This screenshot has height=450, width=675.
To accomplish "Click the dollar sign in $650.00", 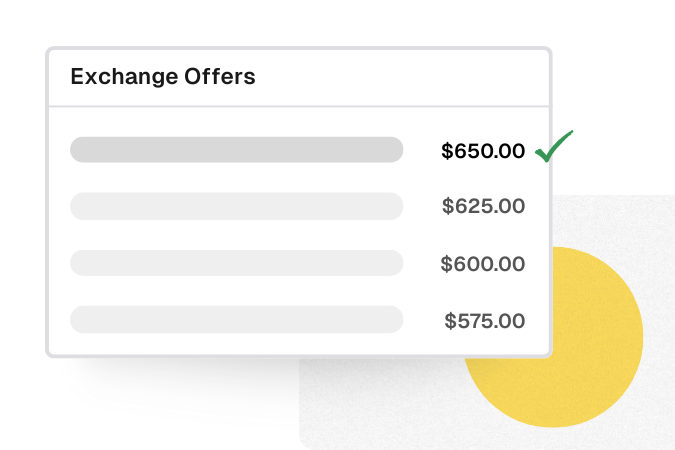I will point(447,151).
